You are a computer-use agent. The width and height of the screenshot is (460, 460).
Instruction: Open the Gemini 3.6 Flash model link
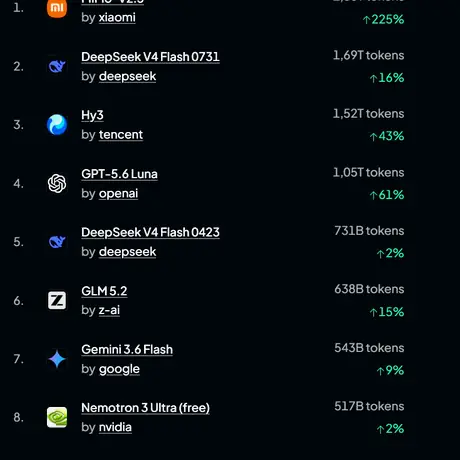pyautogui.click(x=127, y=349)
